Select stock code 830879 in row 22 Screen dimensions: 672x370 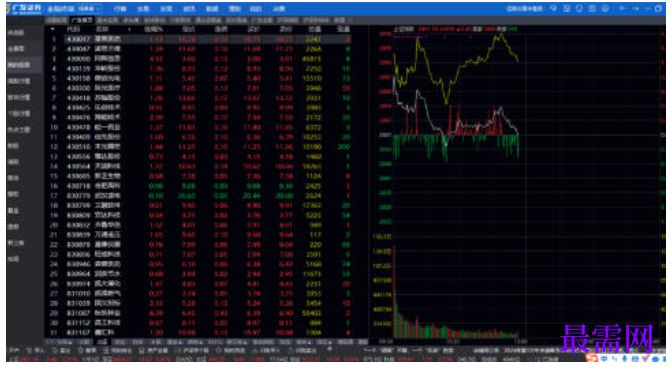coord(78,245)
